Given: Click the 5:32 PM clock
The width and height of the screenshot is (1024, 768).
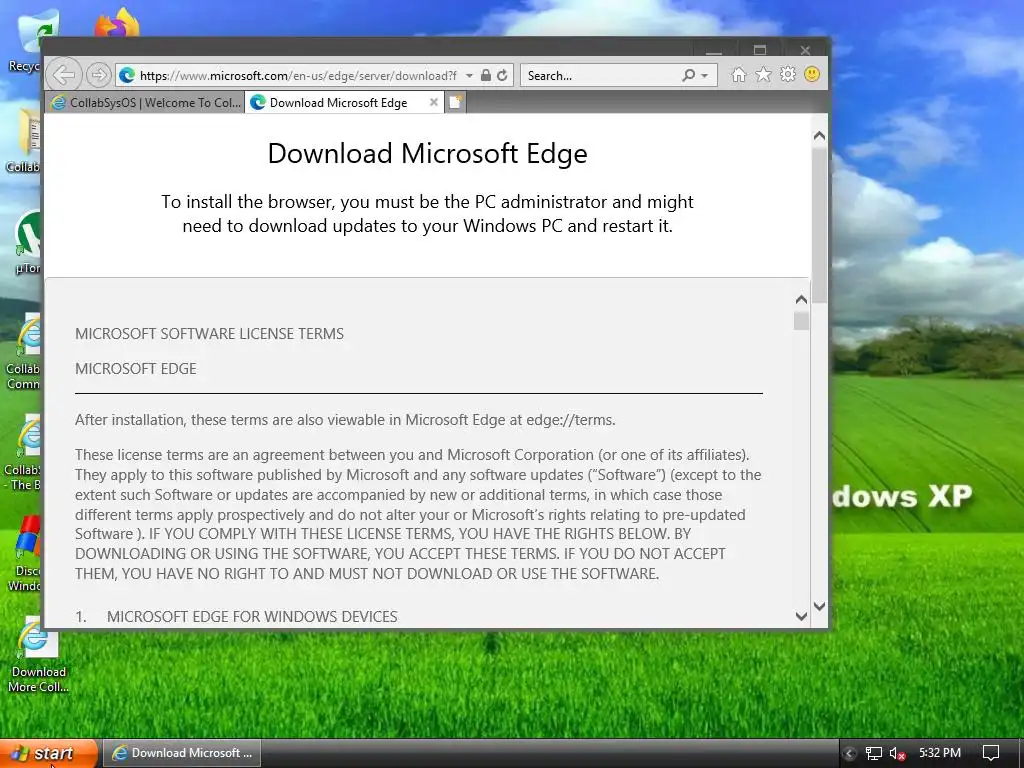Looking at the screenshot, I should point(940,753).
